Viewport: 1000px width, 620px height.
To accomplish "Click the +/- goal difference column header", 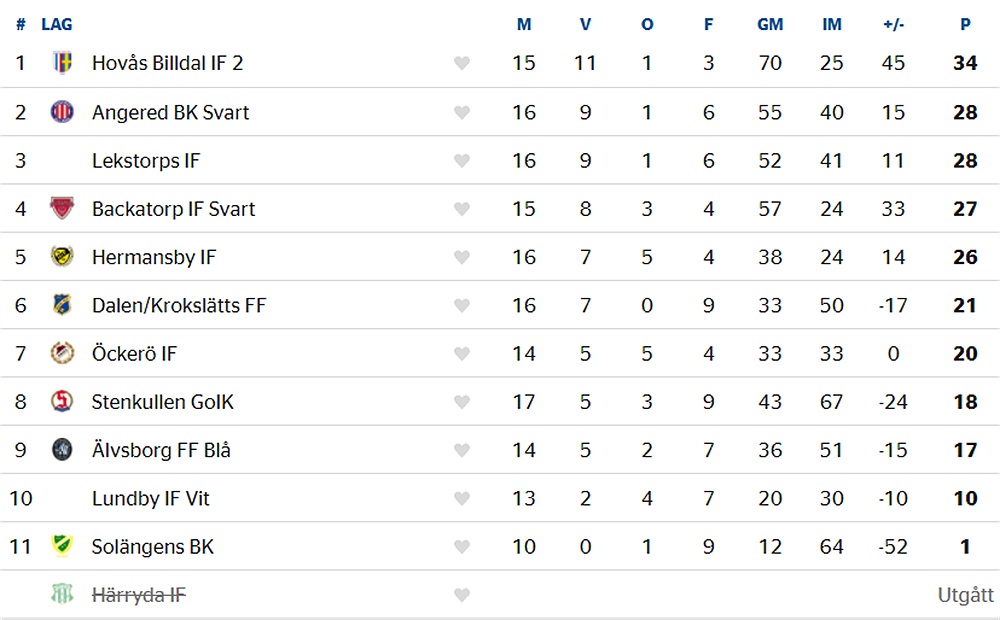I will [x=893, y=24].
